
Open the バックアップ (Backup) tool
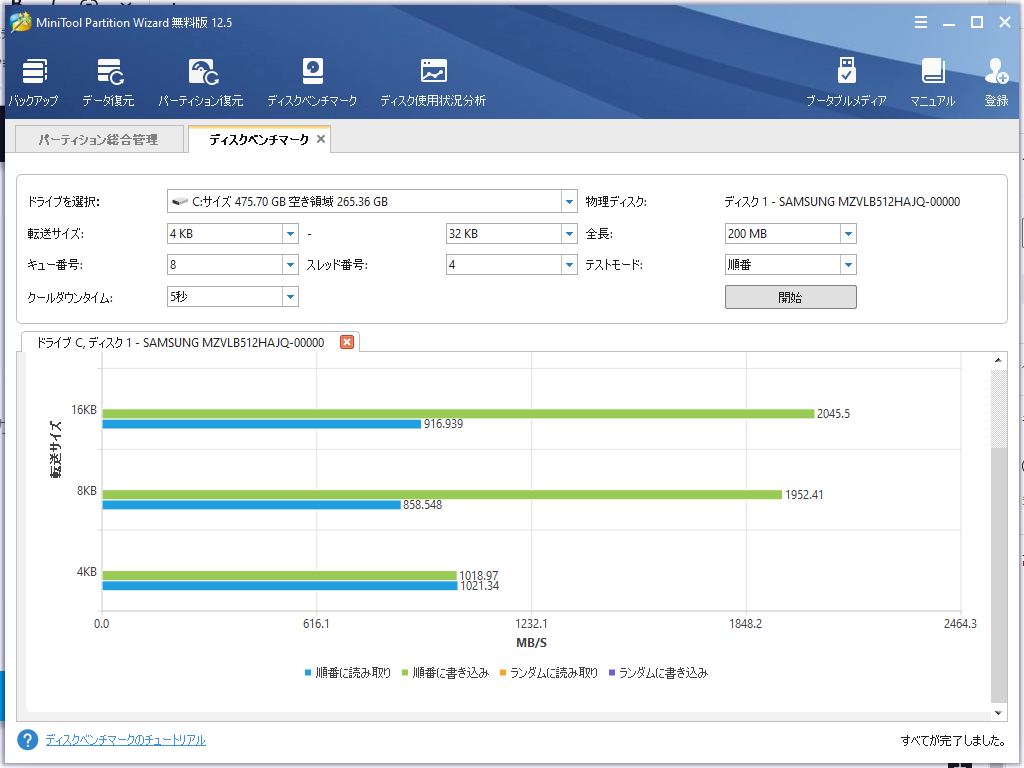pyautogui.click(x=33, y=82)
